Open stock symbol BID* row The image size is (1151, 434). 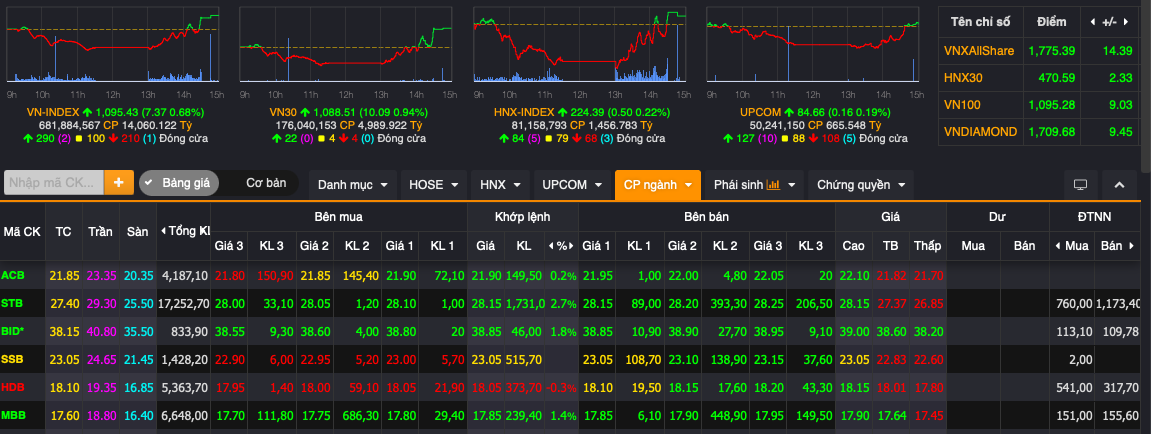coord(13,330)
